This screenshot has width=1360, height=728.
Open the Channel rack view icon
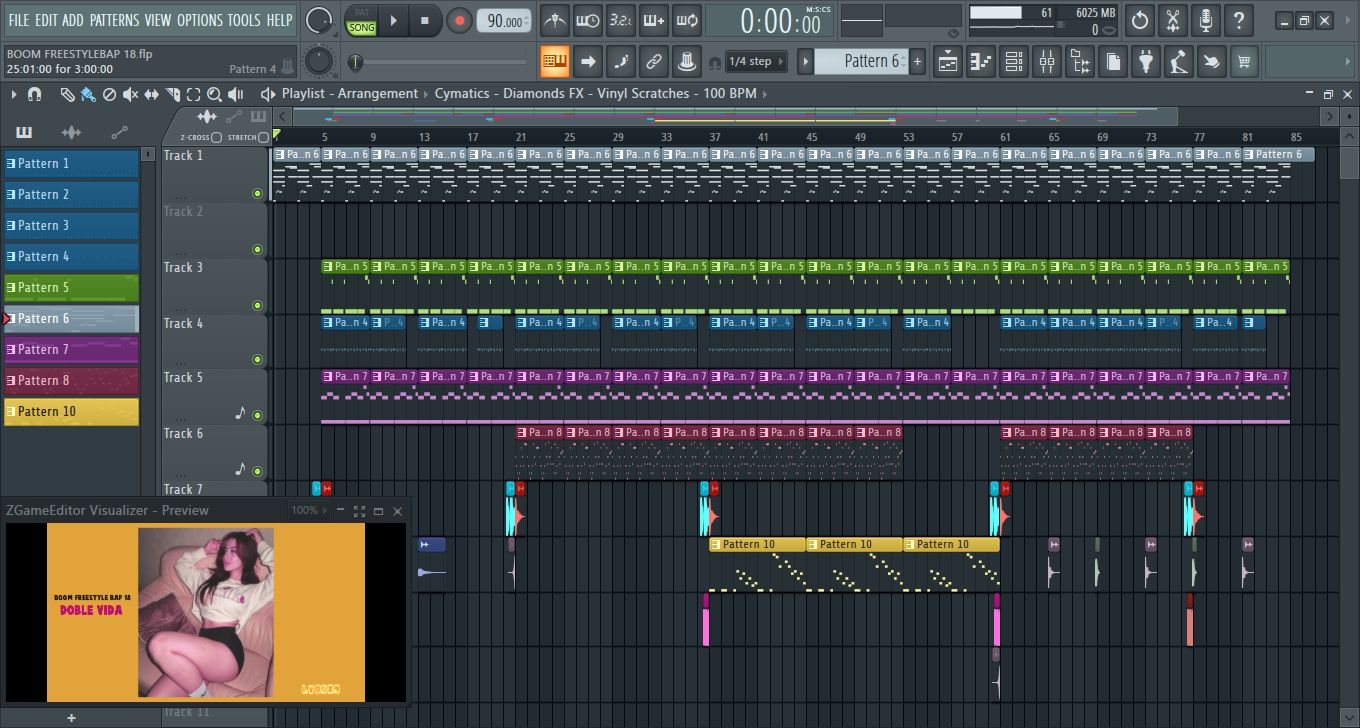[1014, 61]
